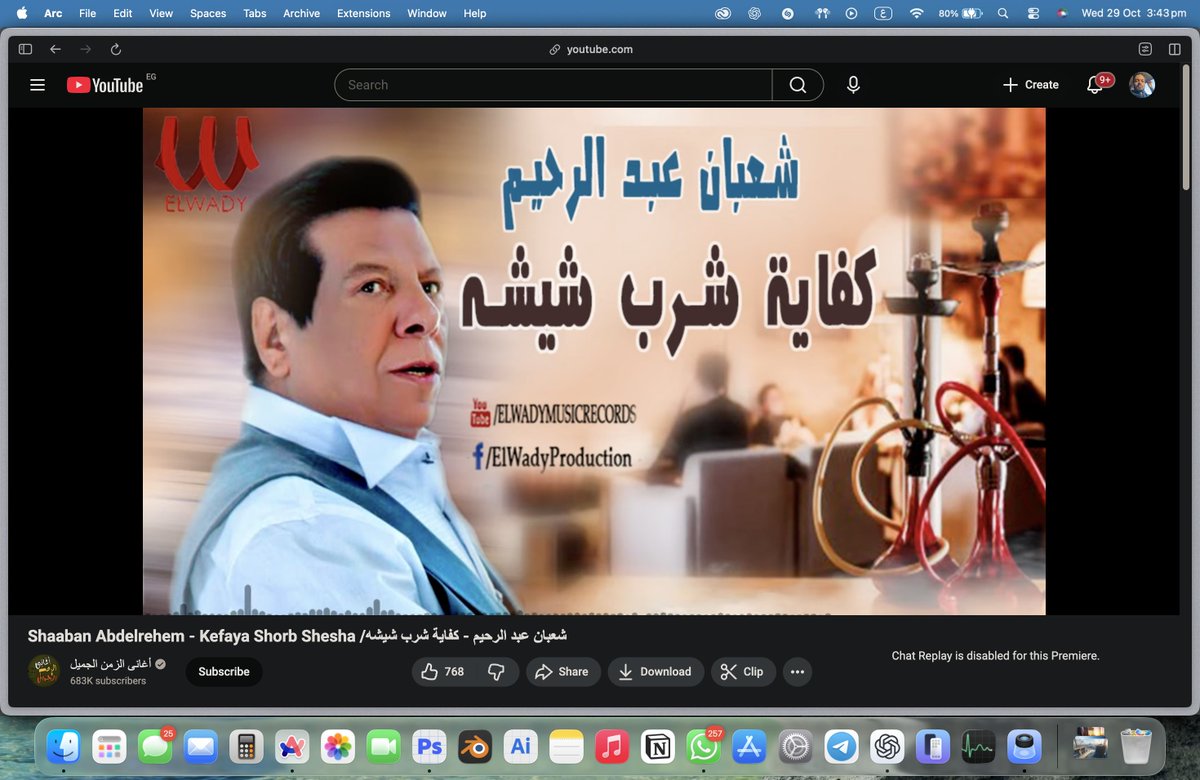This screenshot has height=780, width=1200.
Task: Open the notifications bell
Action: [1095, 85]
